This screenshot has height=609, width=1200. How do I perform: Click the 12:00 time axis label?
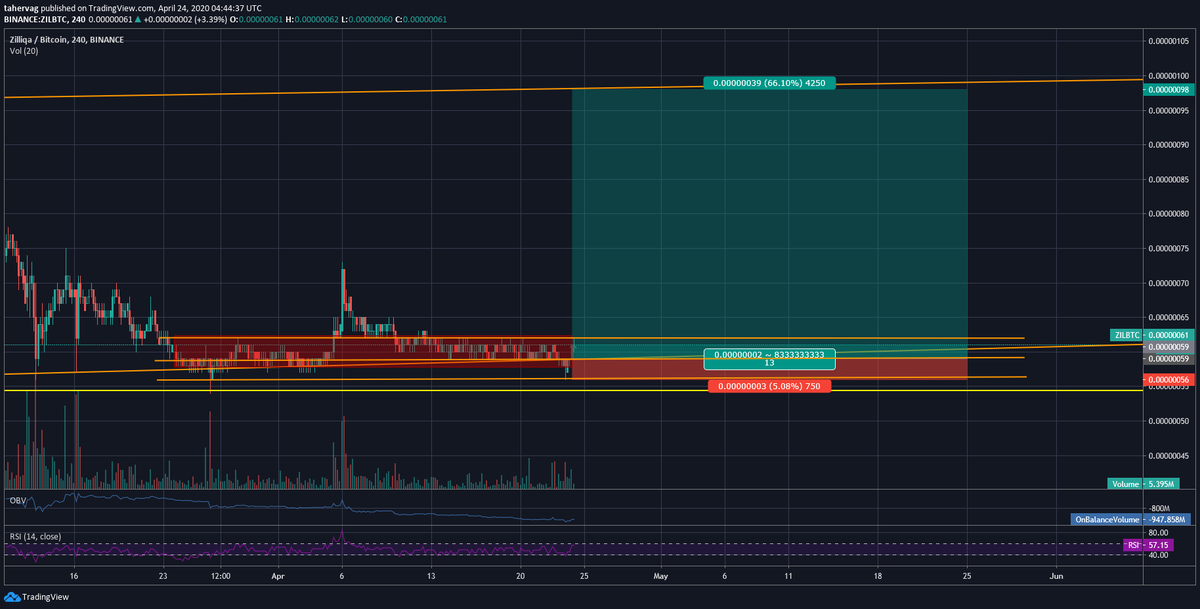tap(222, 577)
